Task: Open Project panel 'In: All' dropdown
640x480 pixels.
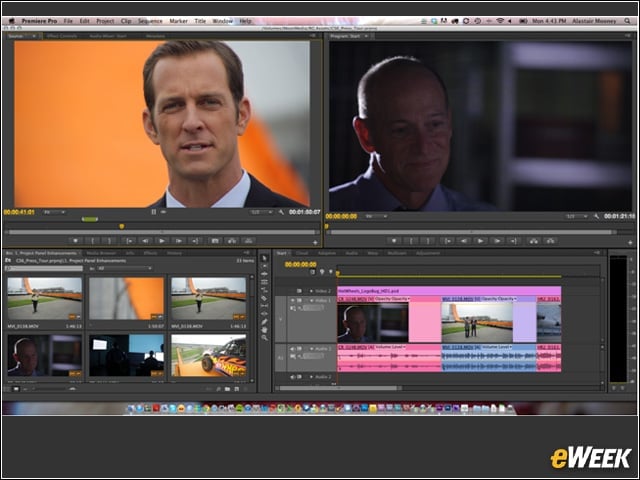Action: (x=124, y=268)
